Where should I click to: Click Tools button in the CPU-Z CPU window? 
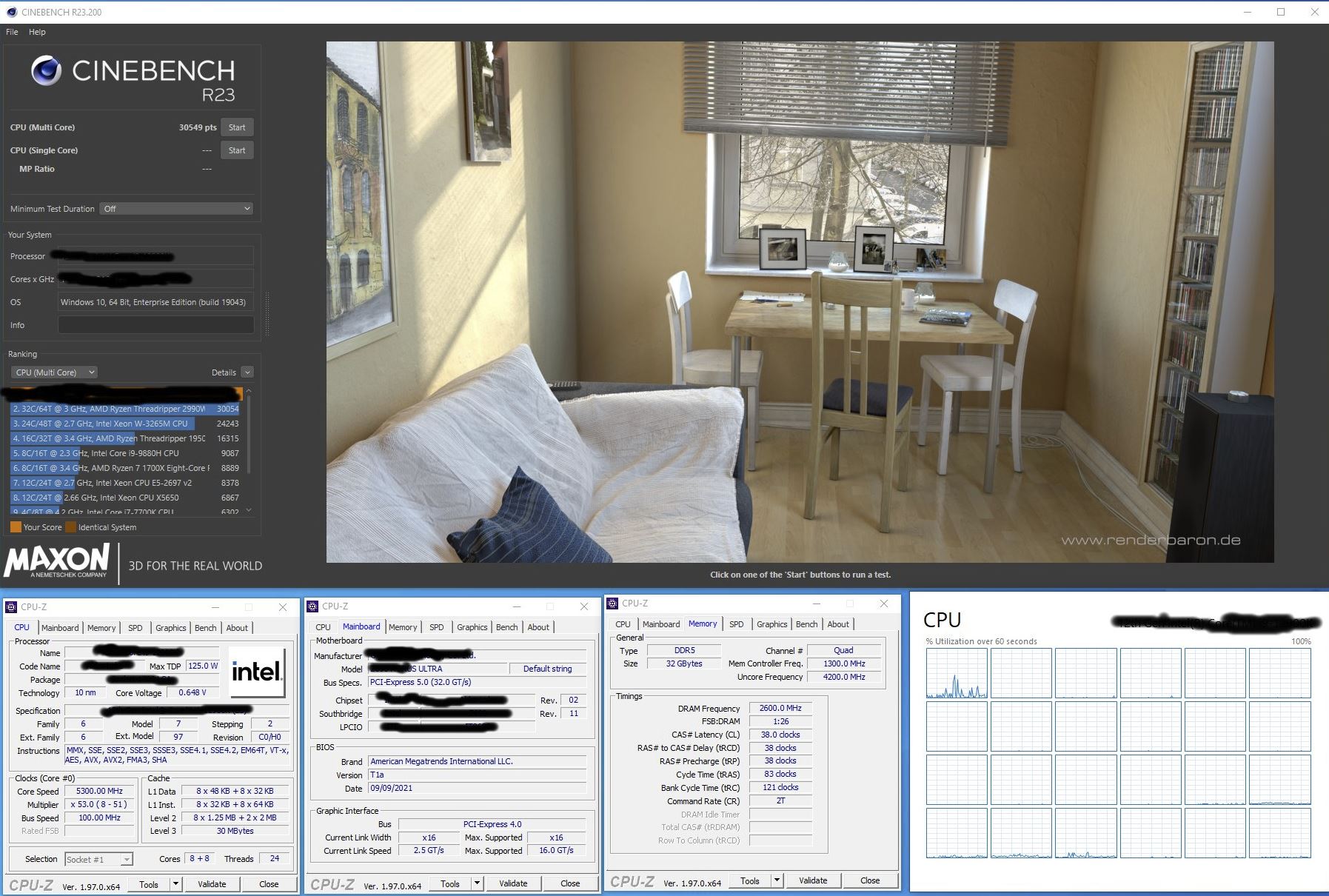pos(149,884)
